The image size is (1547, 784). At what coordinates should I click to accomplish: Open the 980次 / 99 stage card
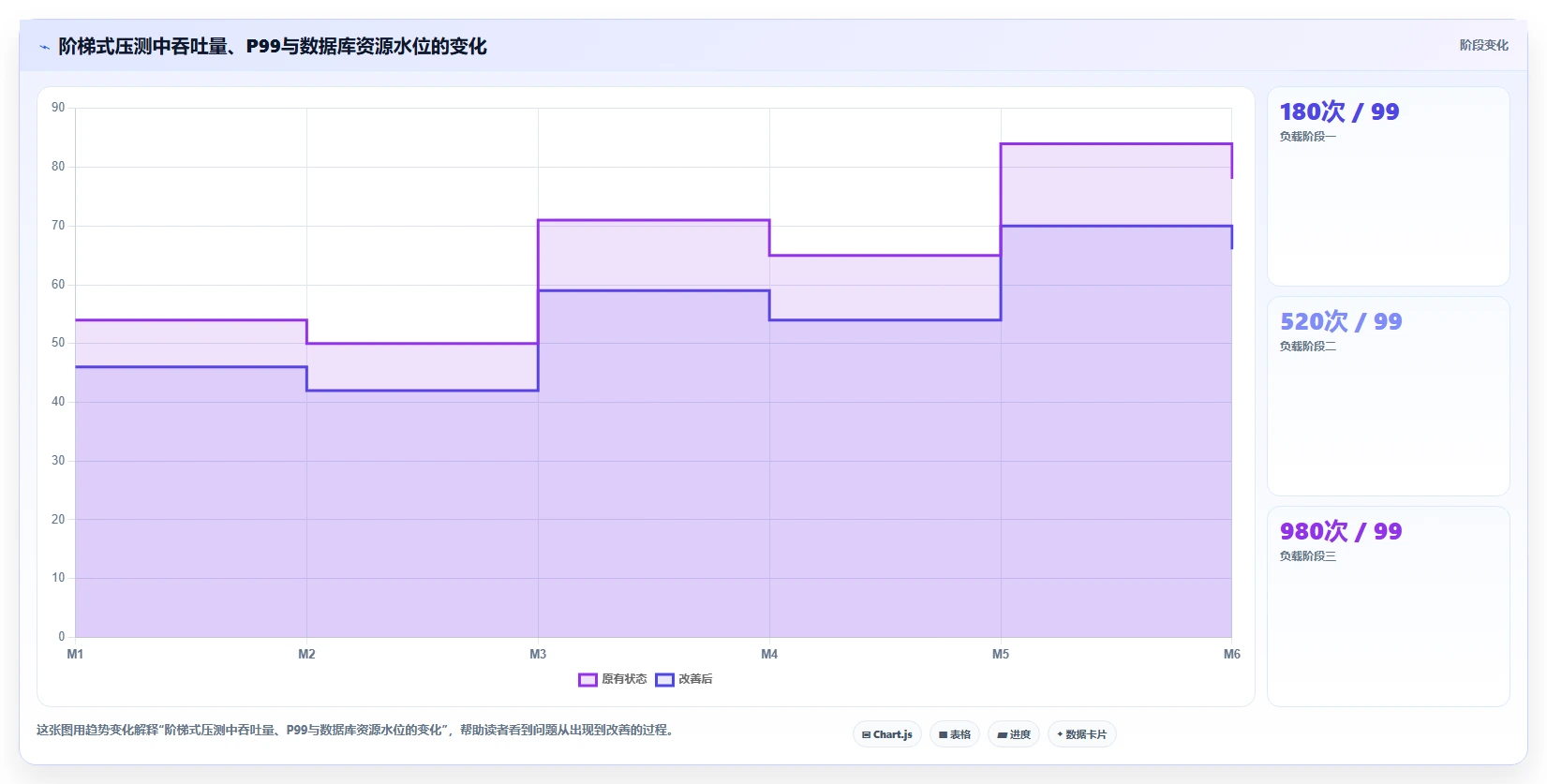click(x=1389, y=606)
